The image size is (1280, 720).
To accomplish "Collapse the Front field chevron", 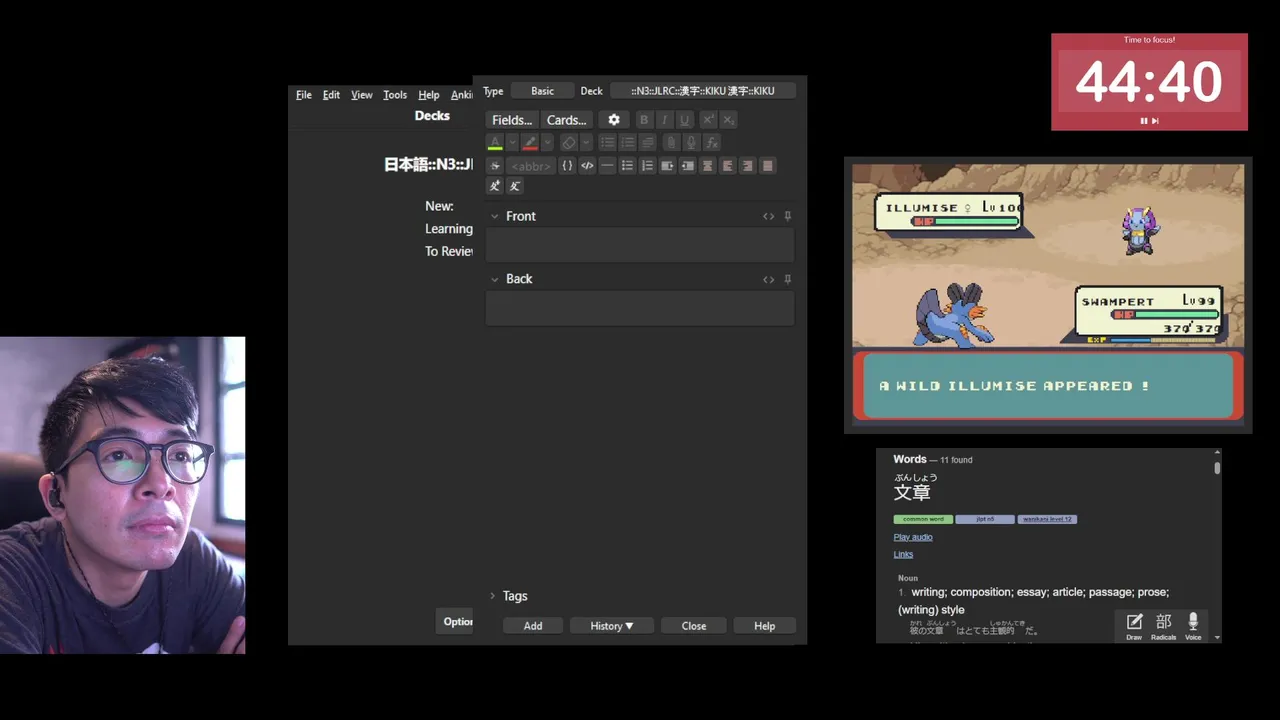I will tap(494, 216).
